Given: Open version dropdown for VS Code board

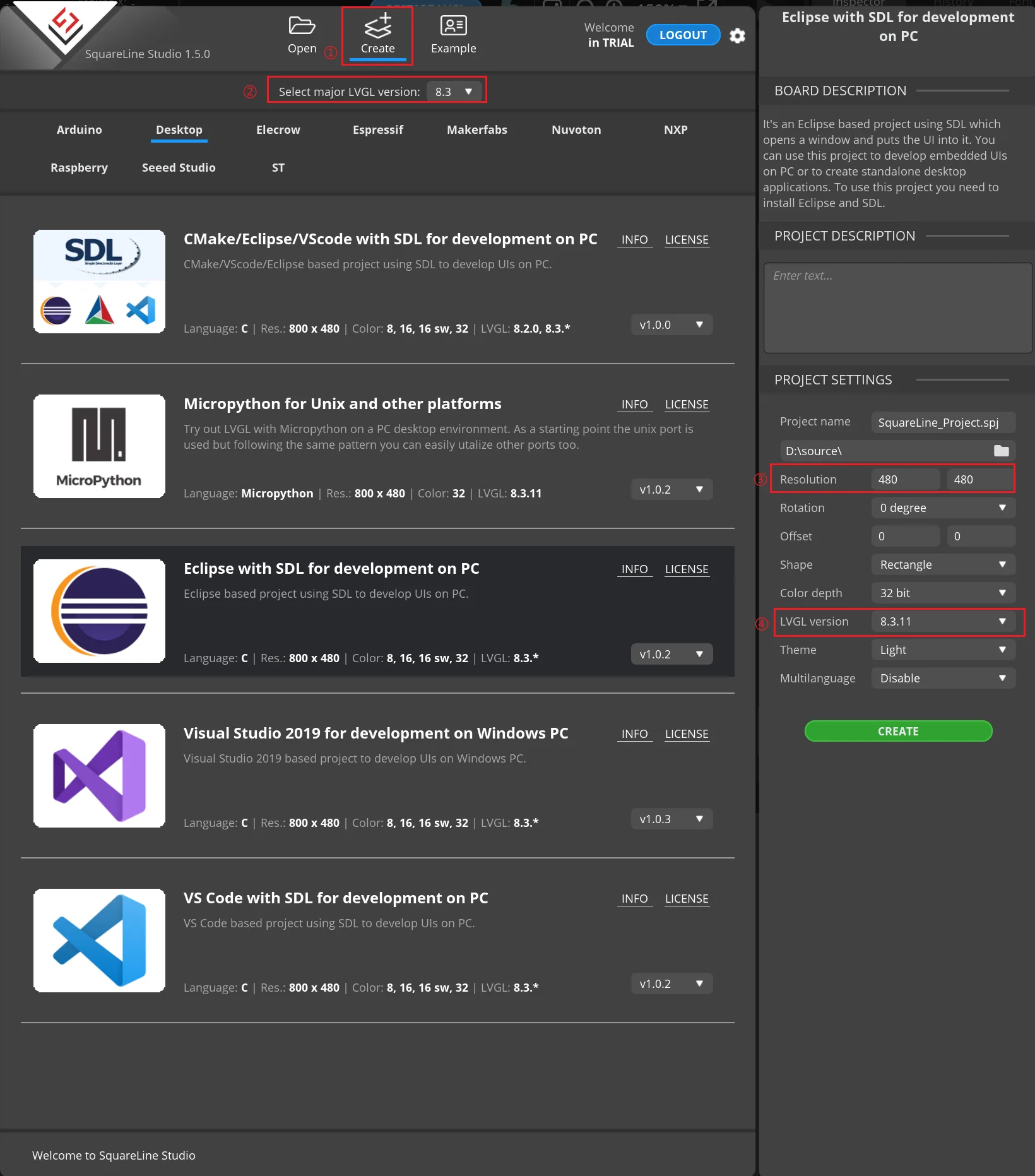Looking at the screenshot, I should pos(671,984).
